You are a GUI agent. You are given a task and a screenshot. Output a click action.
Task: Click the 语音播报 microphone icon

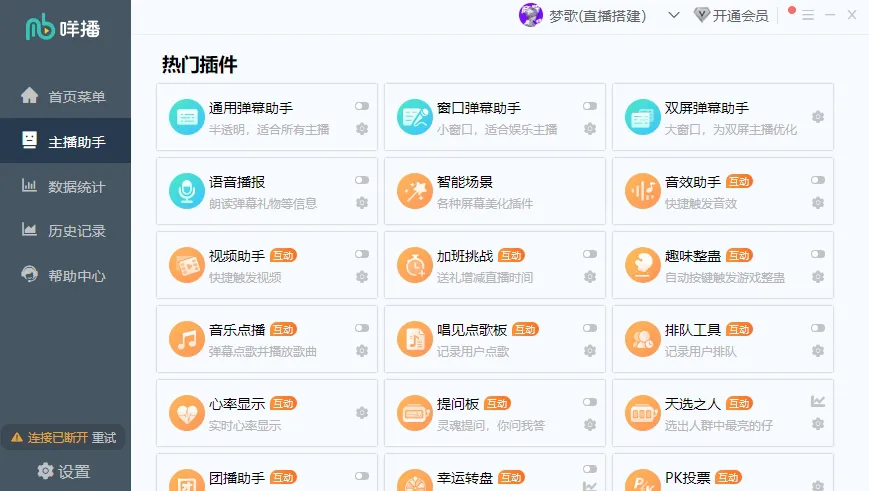(x=187, y=191)
